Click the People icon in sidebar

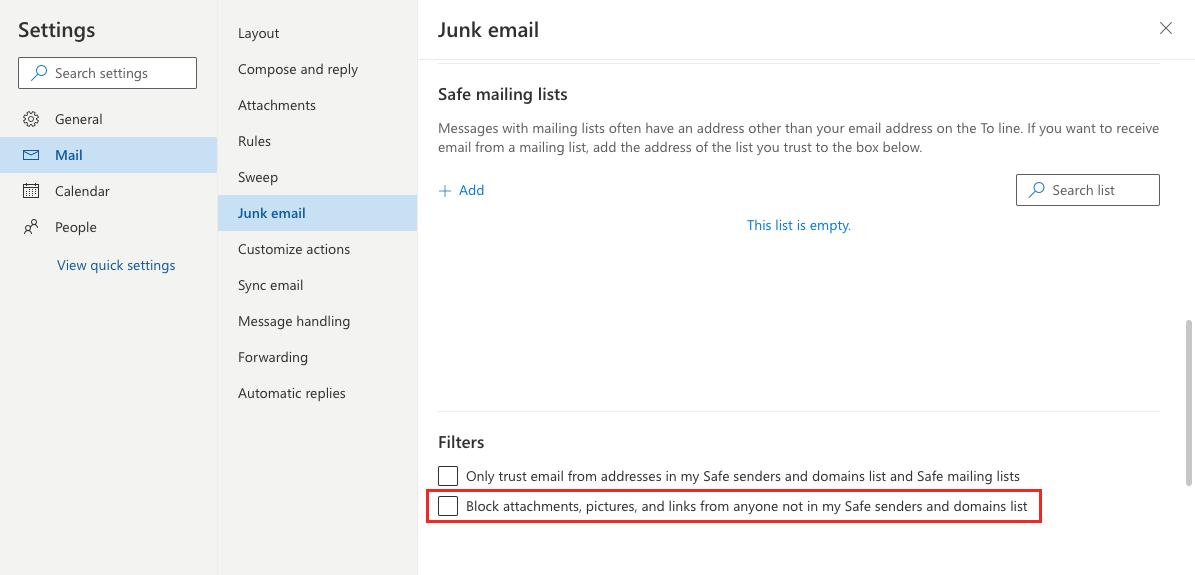click(x=31, y=227)
